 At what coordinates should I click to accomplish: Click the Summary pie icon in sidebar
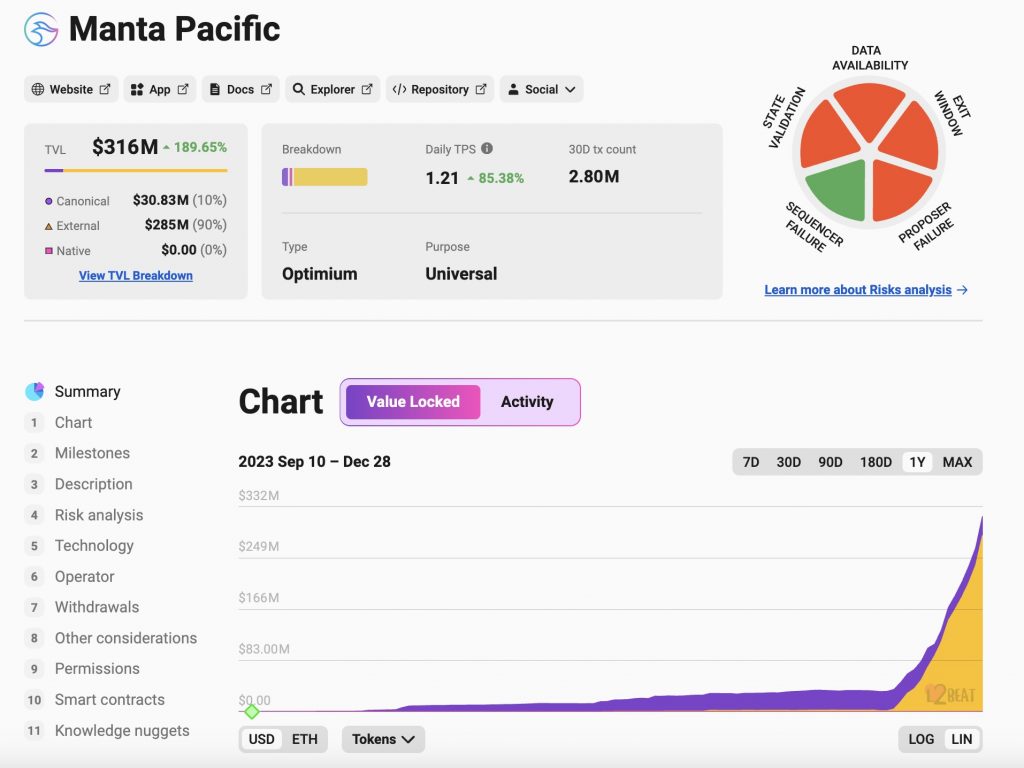[x=35, y=391]
